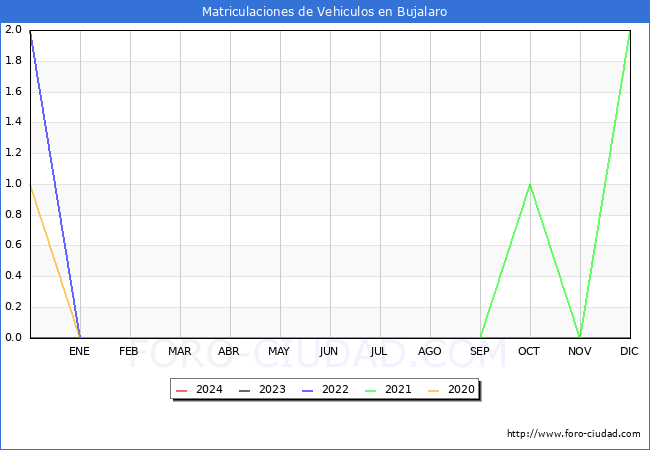
Task: Select the 2020 legend label
Action: click(461, 390)
